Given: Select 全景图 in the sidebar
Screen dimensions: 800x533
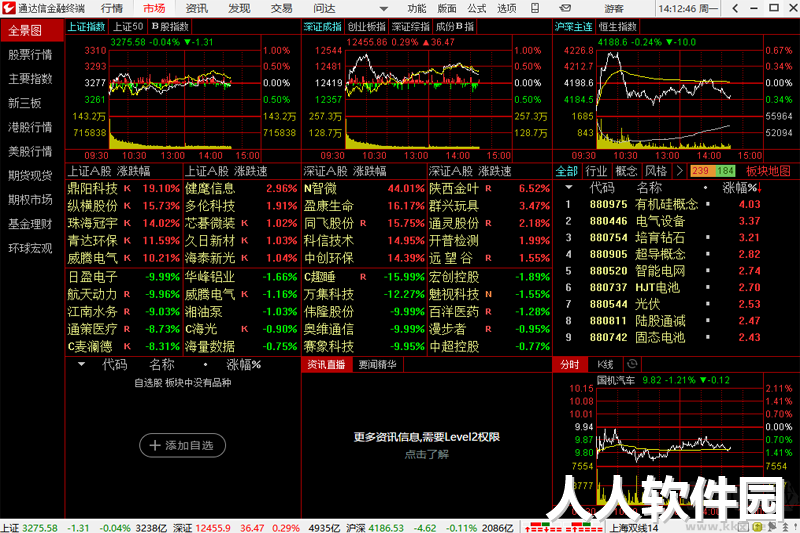Looking at the screenshot, I should point(32,31).
